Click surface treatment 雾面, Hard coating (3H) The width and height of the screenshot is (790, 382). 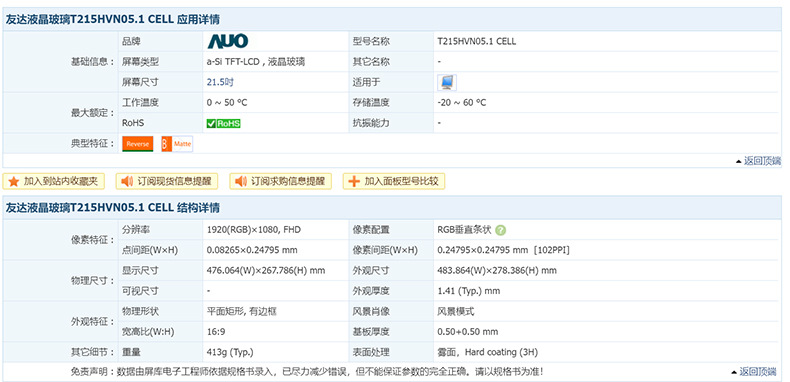pyautogui.click(x=487, y=352)
